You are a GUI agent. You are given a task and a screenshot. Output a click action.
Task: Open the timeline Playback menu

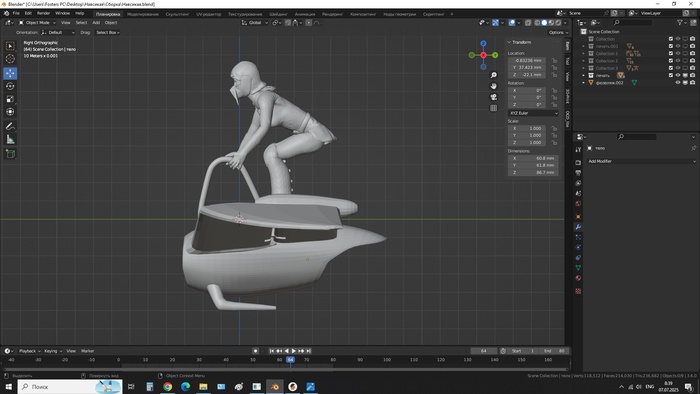(29, 351)
